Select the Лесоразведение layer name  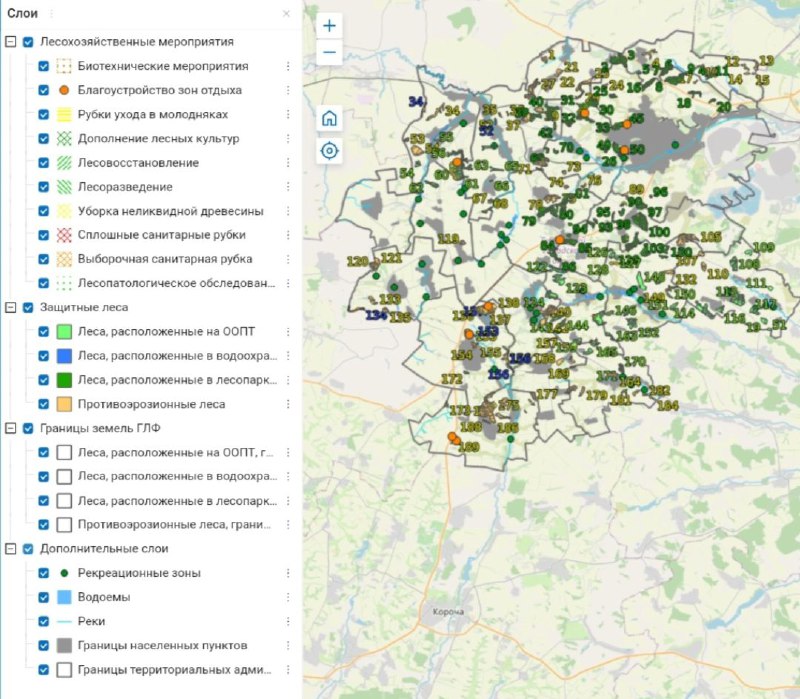[125, 187]
